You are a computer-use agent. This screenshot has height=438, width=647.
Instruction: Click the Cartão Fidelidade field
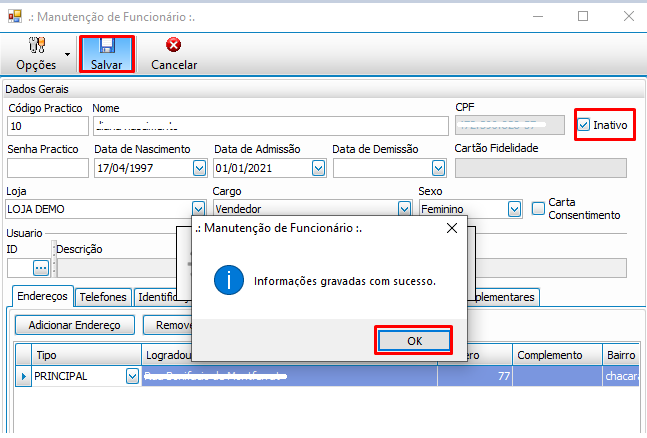541,168
